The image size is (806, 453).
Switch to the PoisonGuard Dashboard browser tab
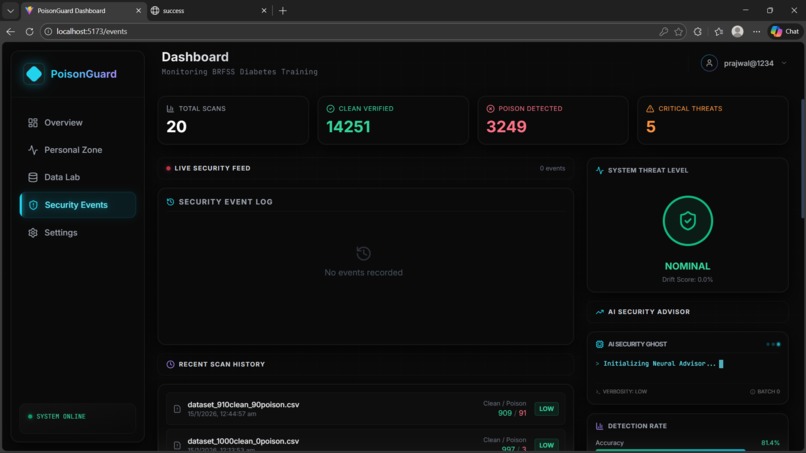tap(83, 10)
